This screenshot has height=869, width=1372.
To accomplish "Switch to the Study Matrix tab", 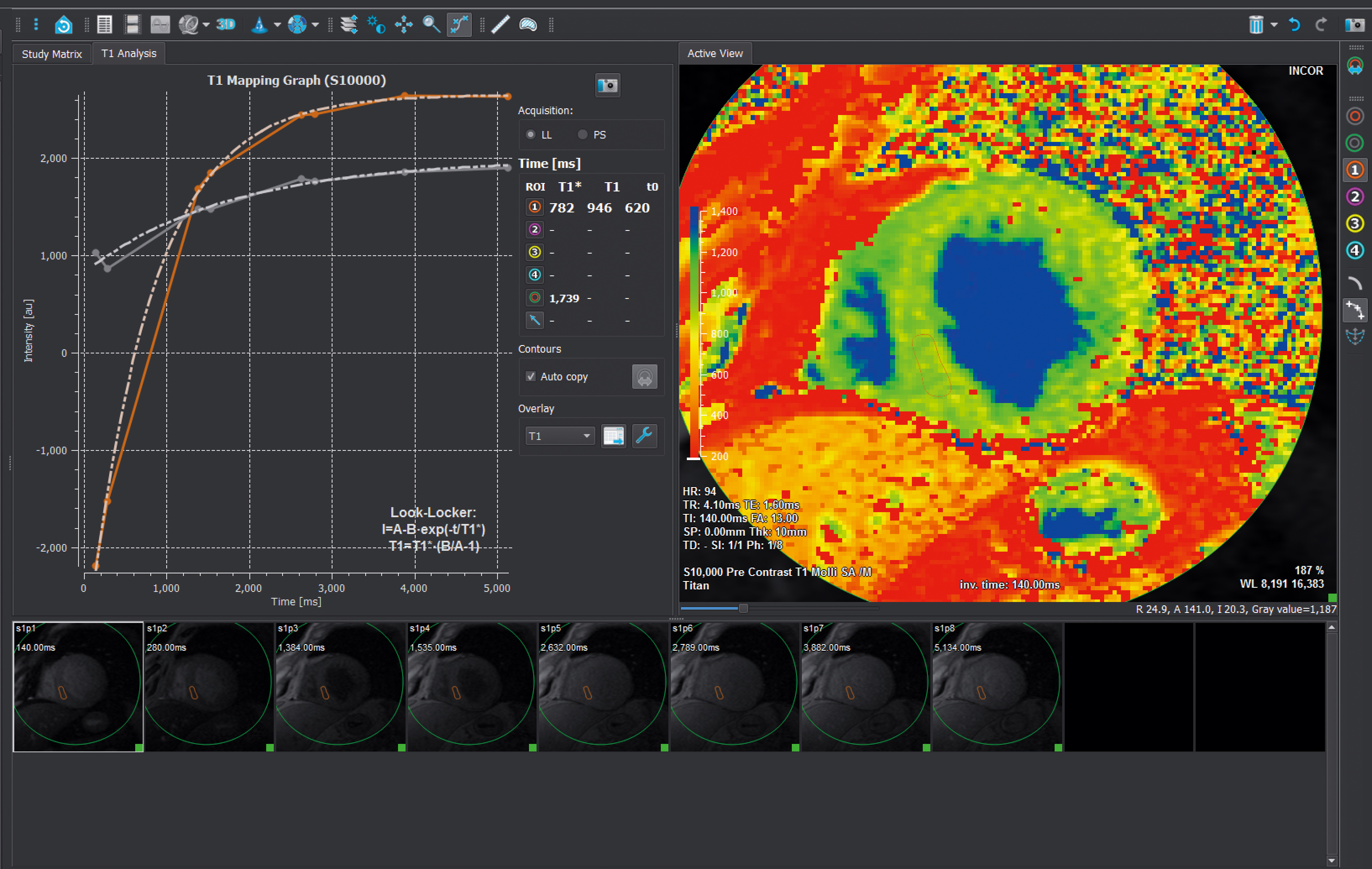I will 52,54.
